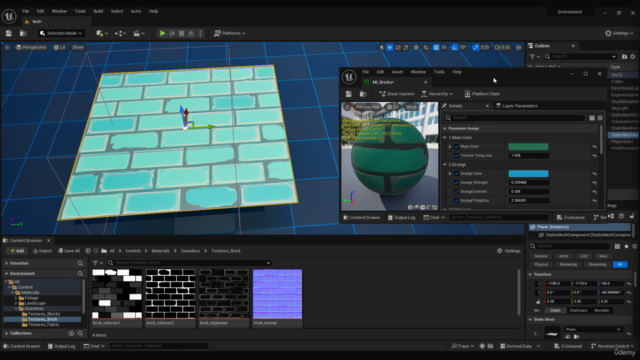Click the Stop simulation button
The image size is (640, 360).
point(182,33)
